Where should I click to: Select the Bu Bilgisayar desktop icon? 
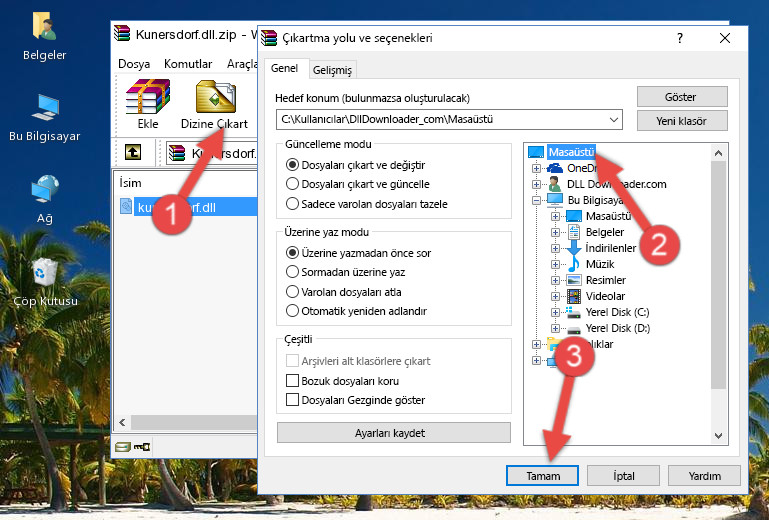point(44,118)
